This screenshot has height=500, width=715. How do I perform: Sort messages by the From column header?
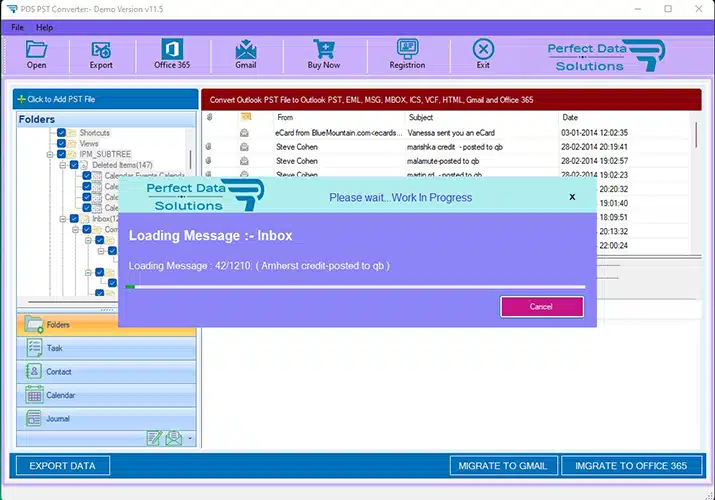pos(339,117)
